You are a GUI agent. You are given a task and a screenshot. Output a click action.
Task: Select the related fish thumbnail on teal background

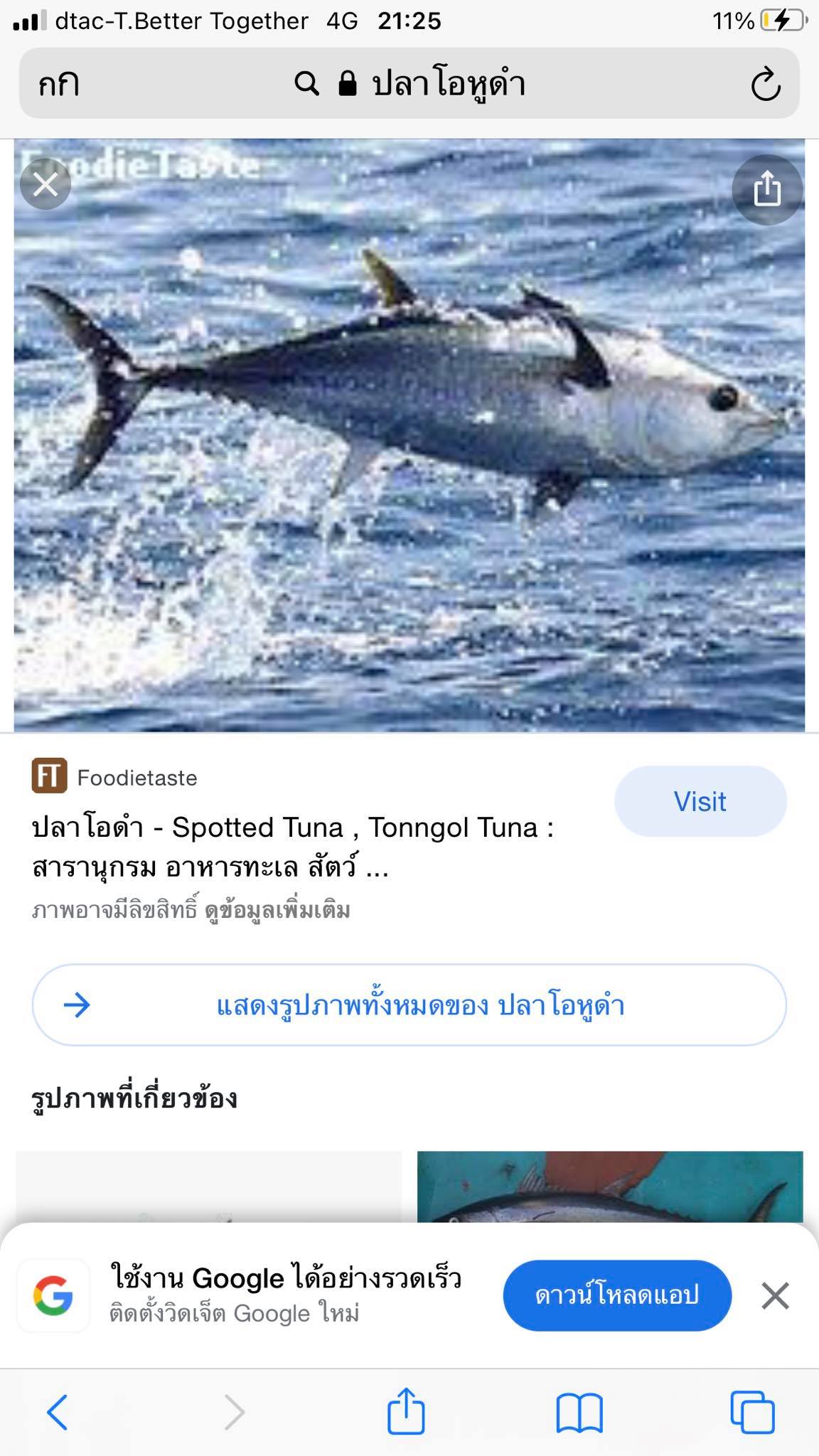pos(610,1186)
